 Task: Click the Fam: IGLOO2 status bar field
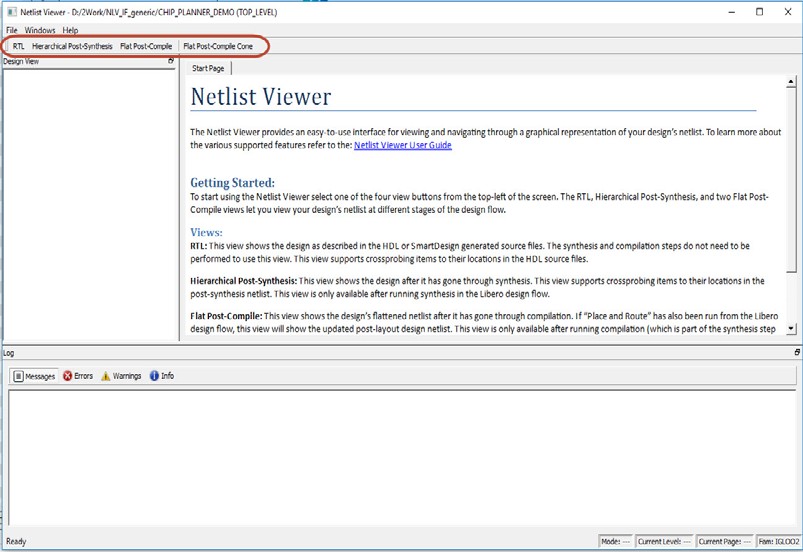tap(778, 540)
